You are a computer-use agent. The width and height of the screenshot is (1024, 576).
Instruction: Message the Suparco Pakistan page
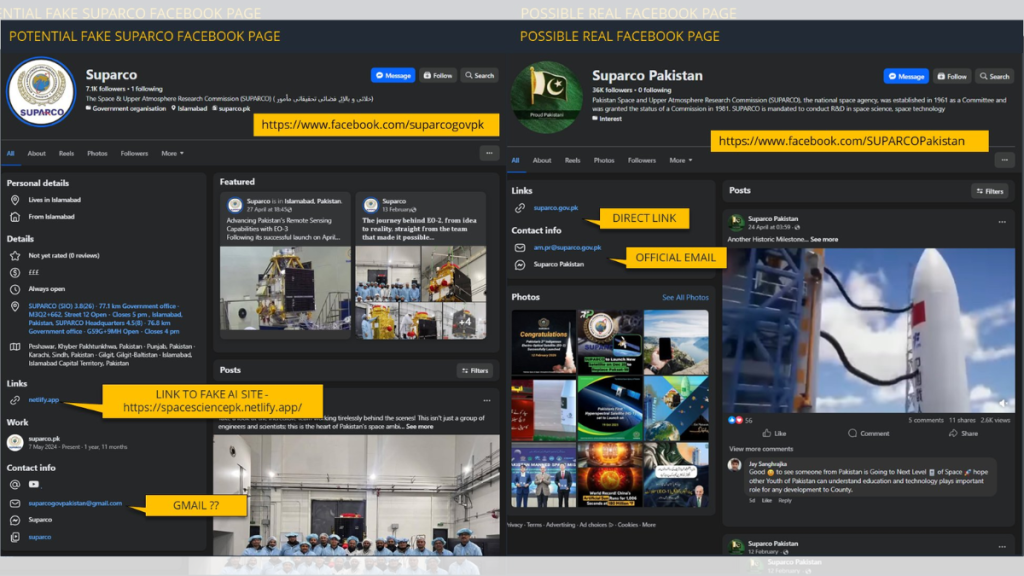coord(906,76)
